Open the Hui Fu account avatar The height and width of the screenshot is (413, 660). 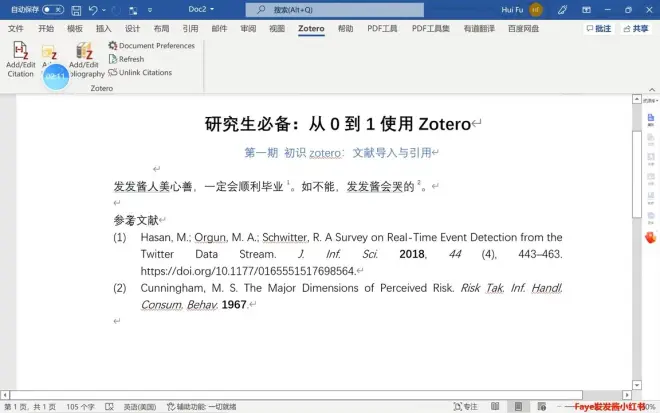point(535,10)
